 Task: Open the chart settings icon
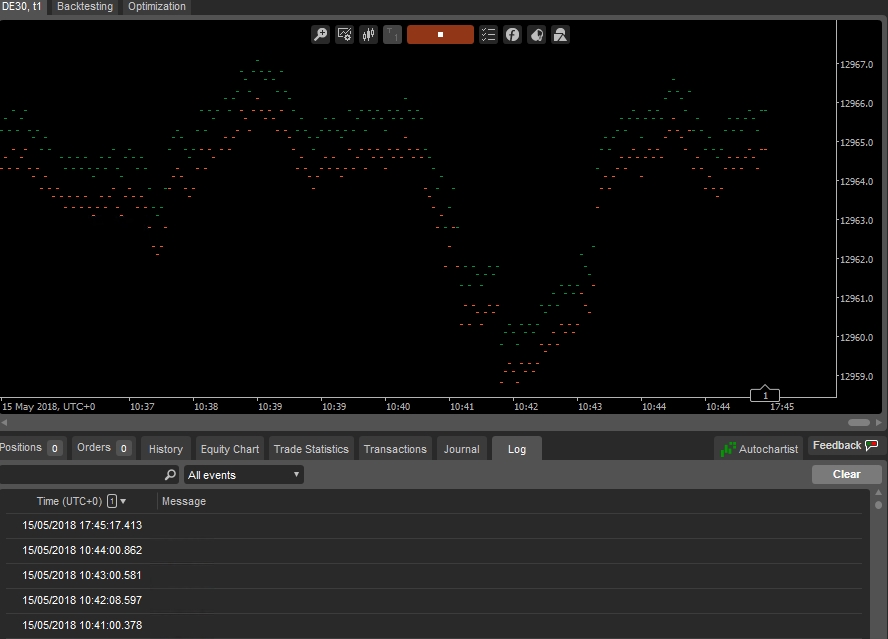pos(344,35)
